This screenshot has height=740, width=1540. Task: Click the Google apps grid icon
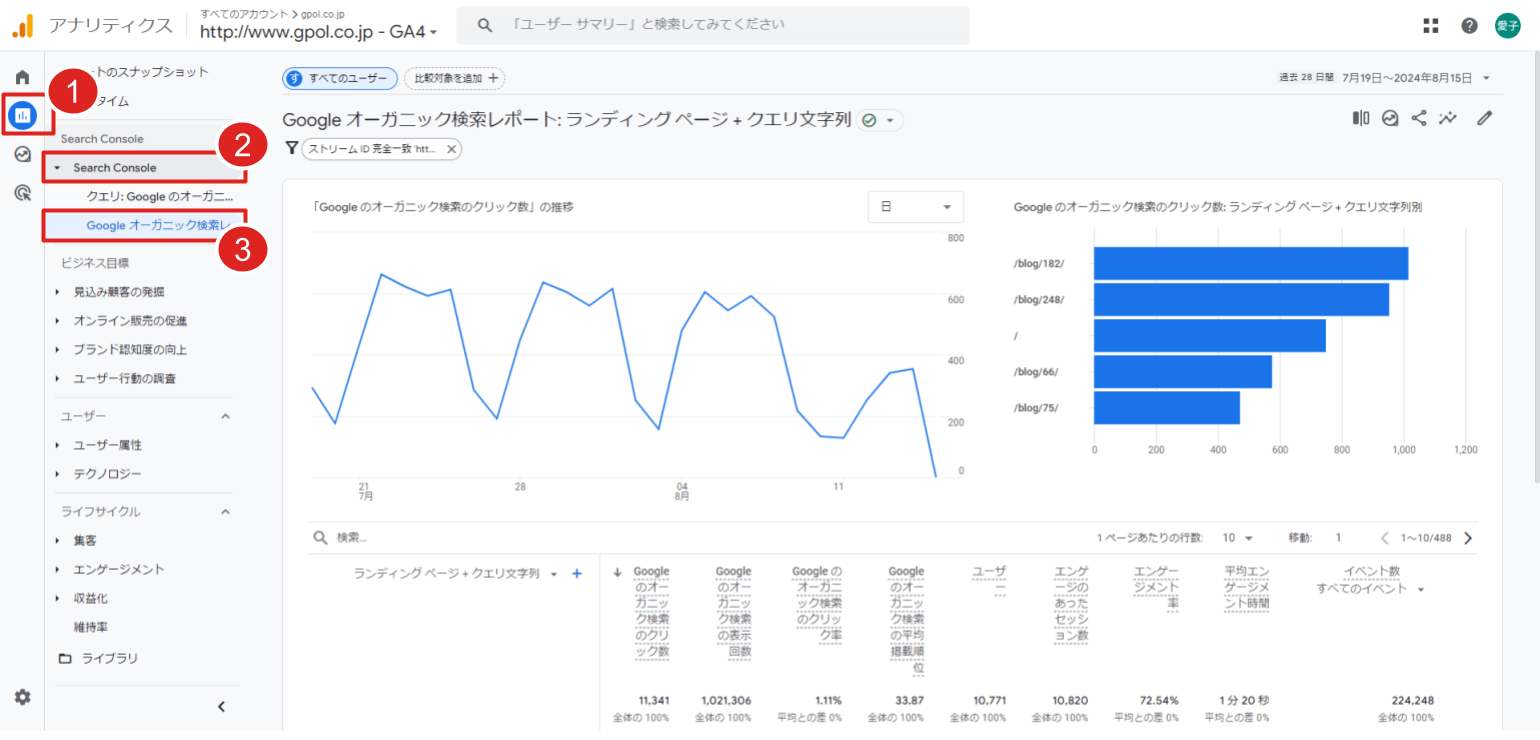(1431, 26)
